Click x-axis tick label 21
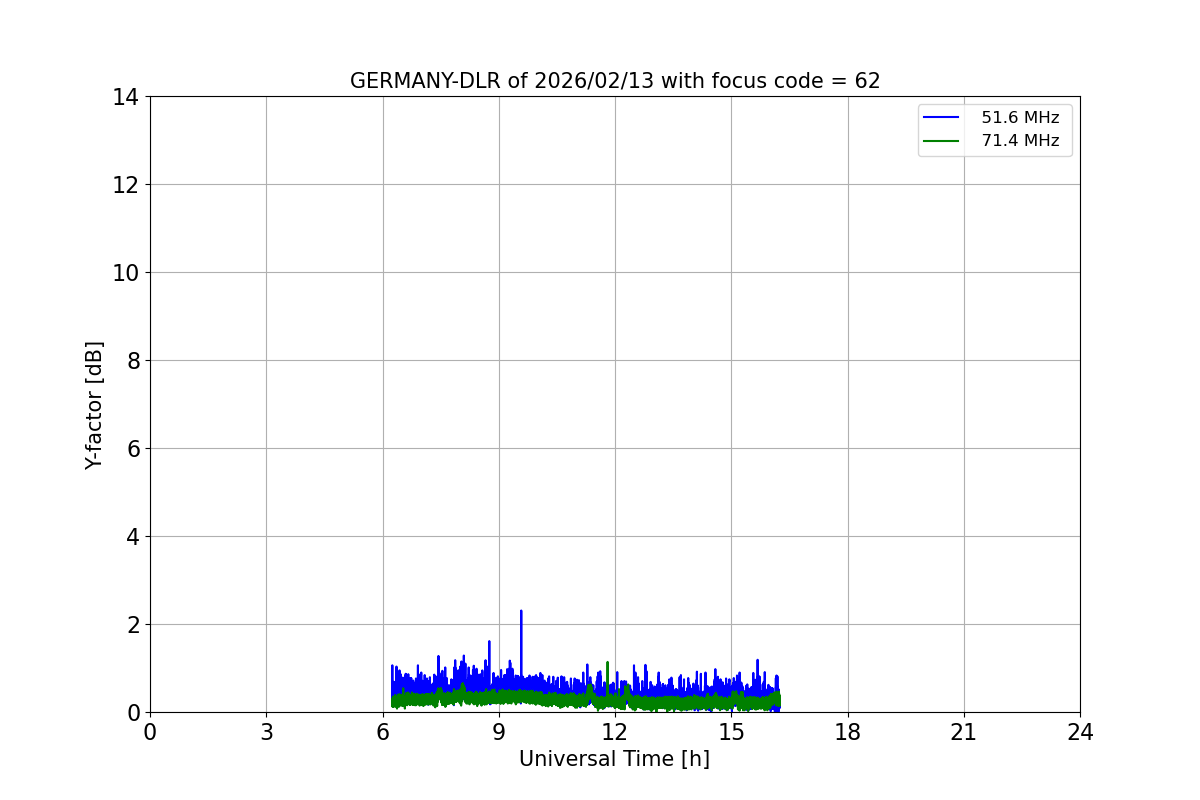 pos(964,732)
